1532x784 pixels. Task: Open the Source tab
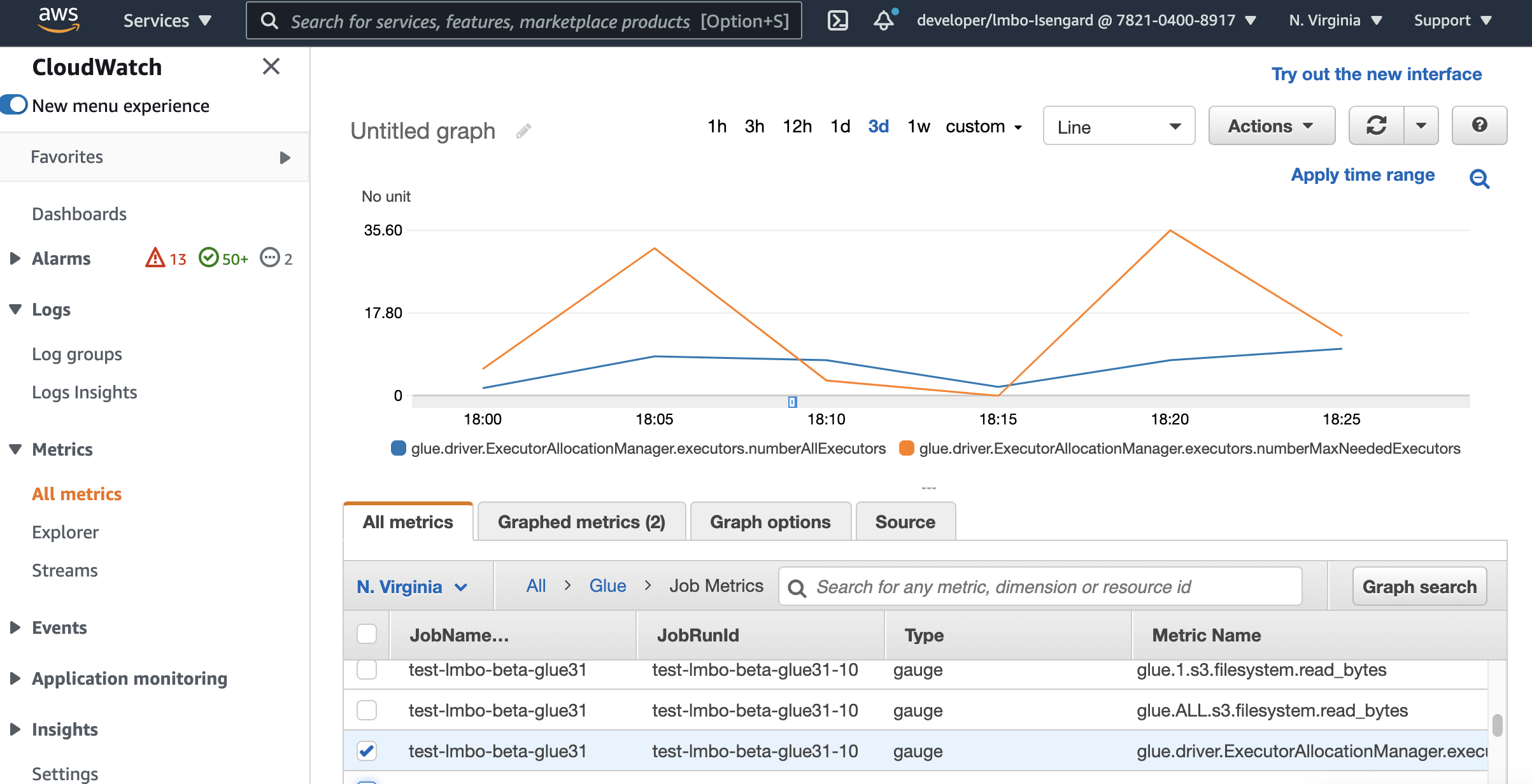pyautogui.click(x=905, y=522)
